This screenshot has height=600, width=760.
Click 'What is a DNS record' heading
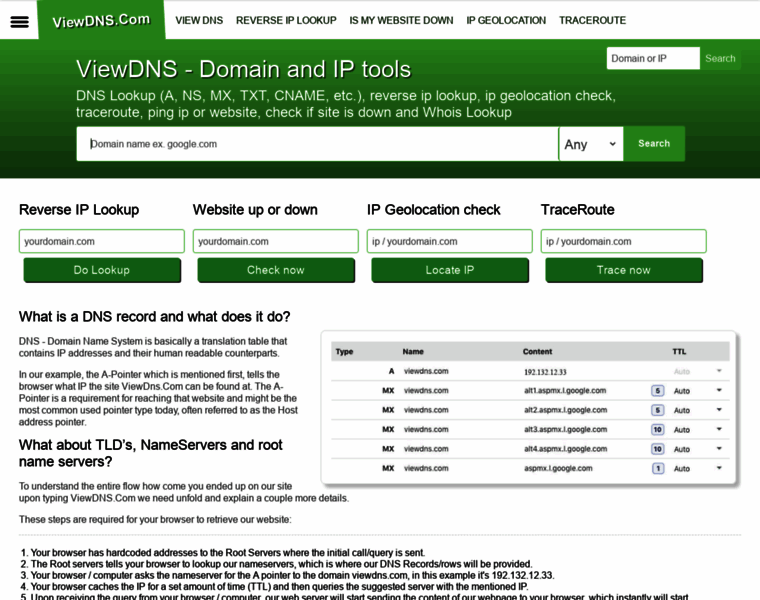(155, 317)
